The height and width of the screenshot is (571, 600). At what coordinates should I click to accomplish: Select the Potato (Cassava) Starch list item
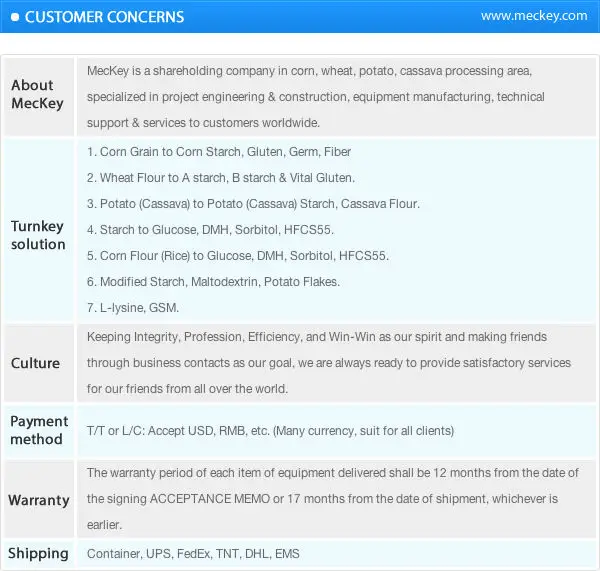[x=253, y=204]
